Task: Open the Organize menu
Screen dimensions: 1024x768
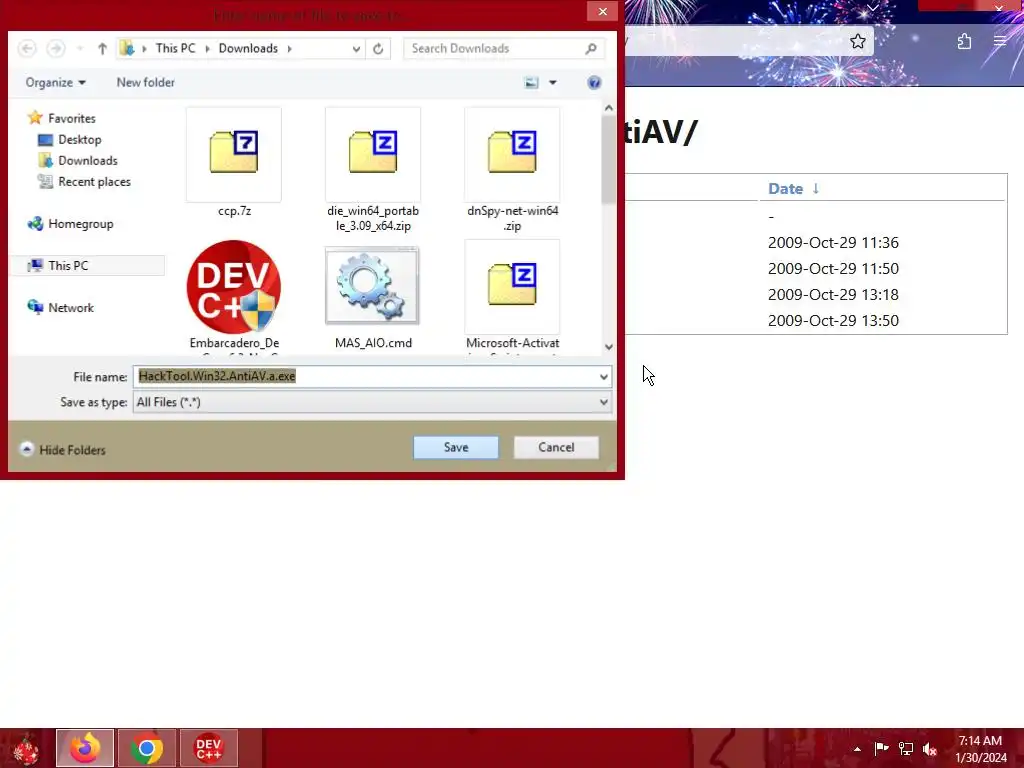Action: [56, 82]
